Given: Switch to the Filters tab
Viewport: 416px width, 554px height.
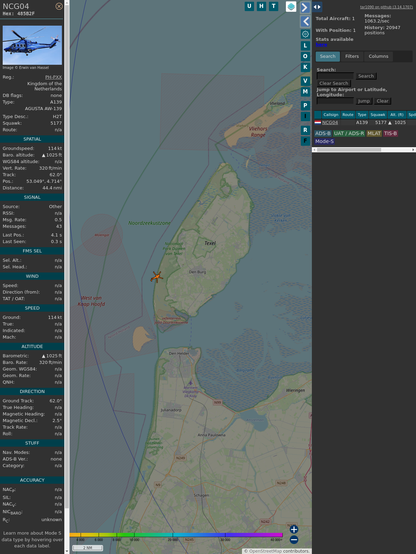Looking at the screenshot, I should pos(352,56).
